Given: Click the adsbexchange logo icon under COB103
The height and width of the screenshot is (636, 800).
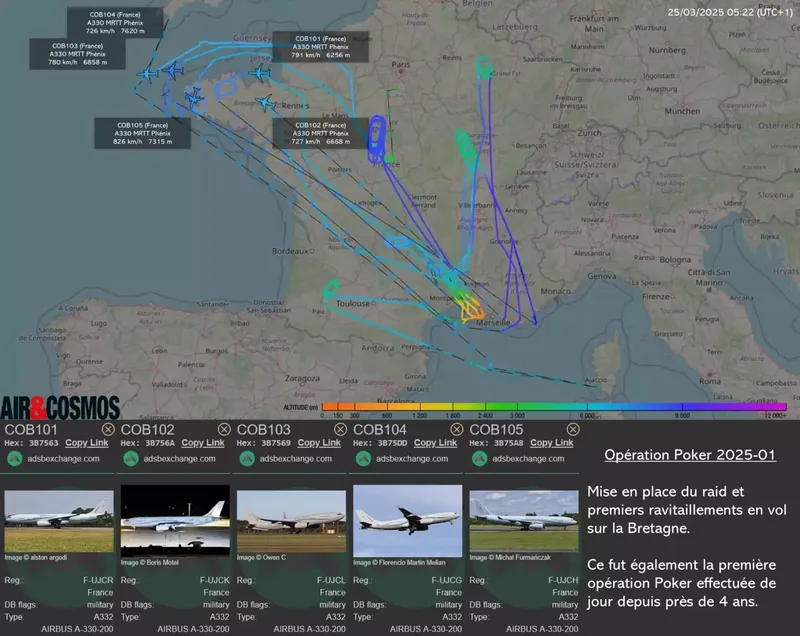Looking at the screenshot, I should [246, 459].
